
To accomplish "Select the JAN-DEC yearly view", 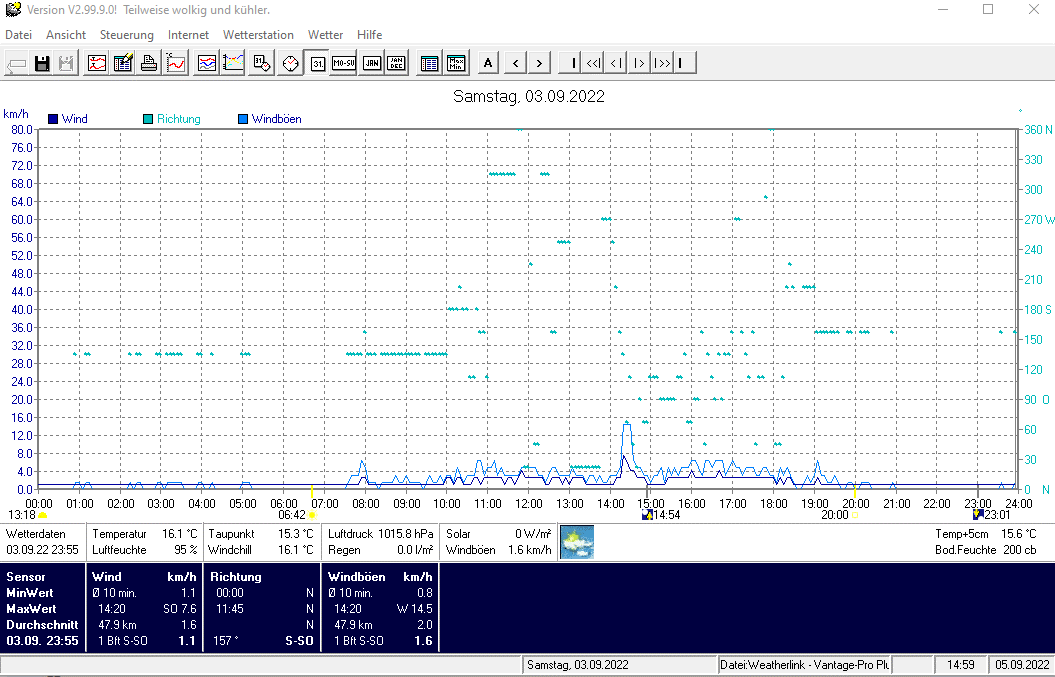I will tap(397, 63).
